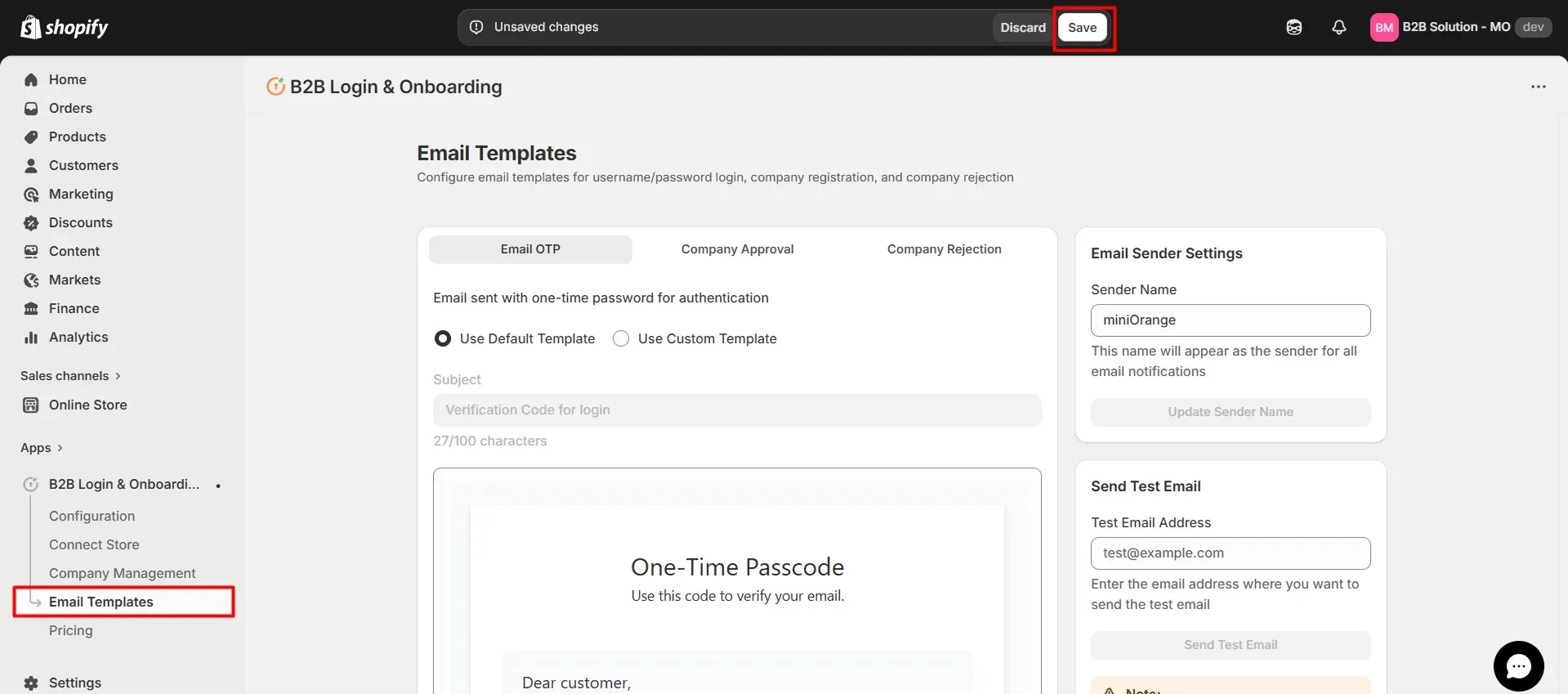Image resolution: width=1568 pixels, height=694 pixels.
Task: Go to Customers in the sidebar
Action: pos(83,165)
